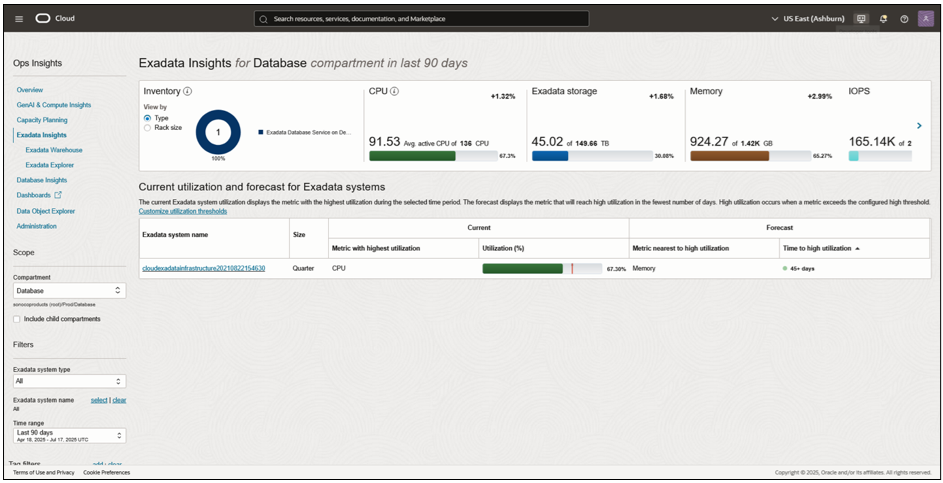Click the table row utilization bar 67.30%
This screenshot has width=943, height=483.
(542, 268)
